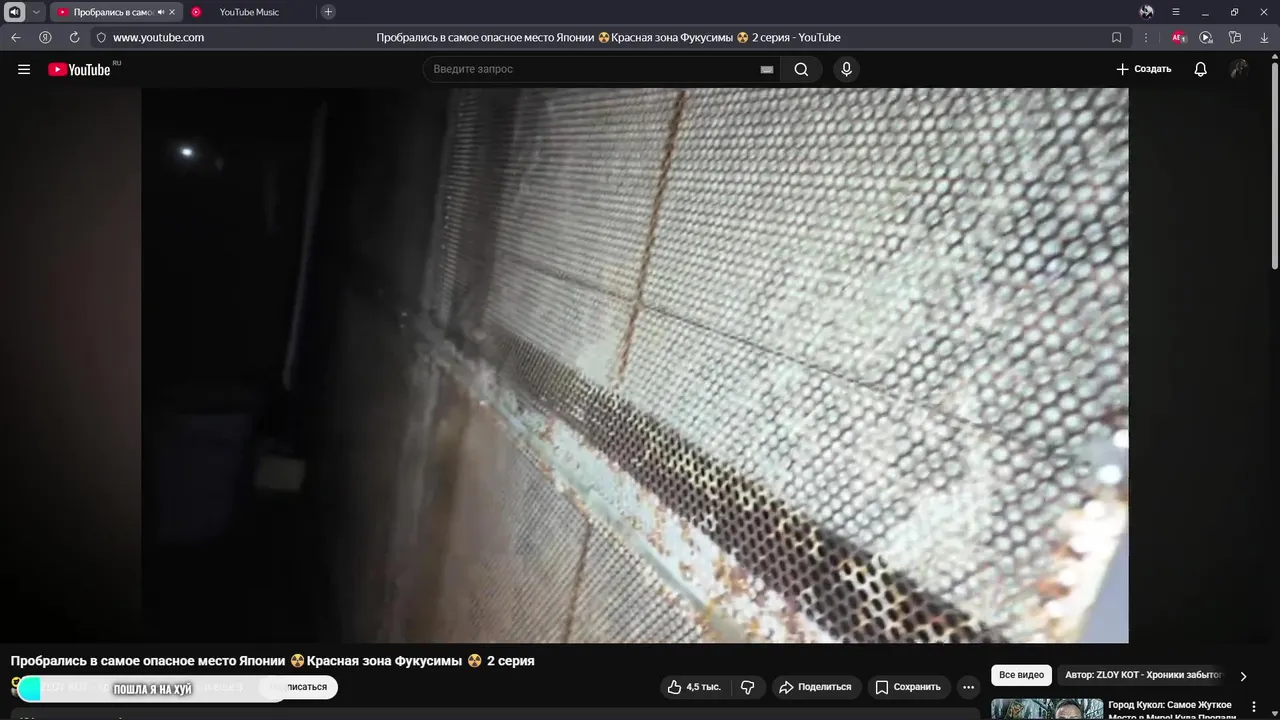This screenshot has height=720, width=1280.
Task: Open the three-dot more actions under video
Action: (x=968, y=687)
